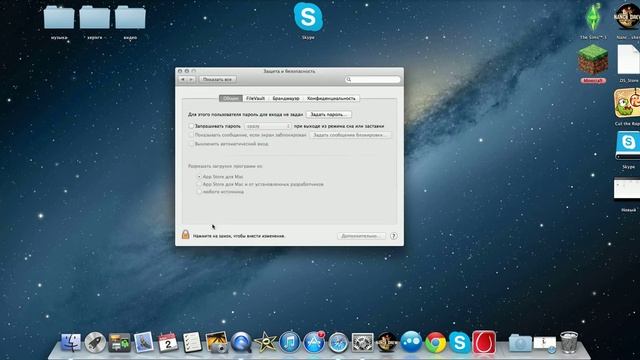Open Mission Control in the Dock

[x=119, y=342]
